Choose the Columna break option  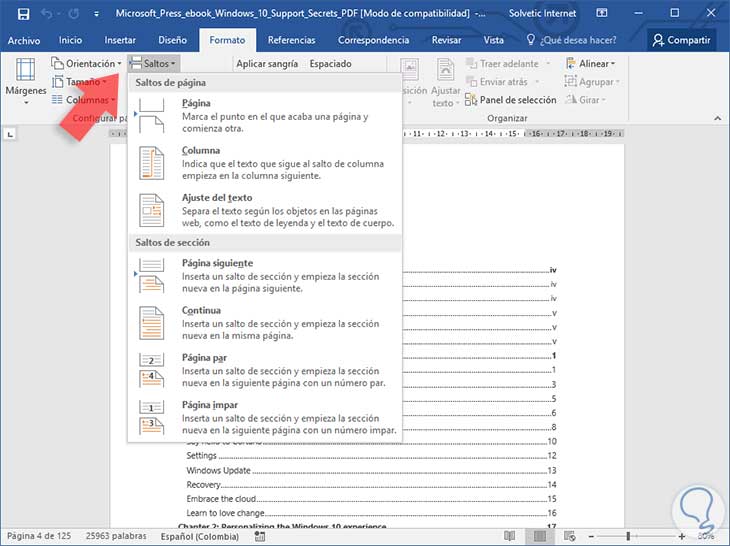tap(264, 163)
